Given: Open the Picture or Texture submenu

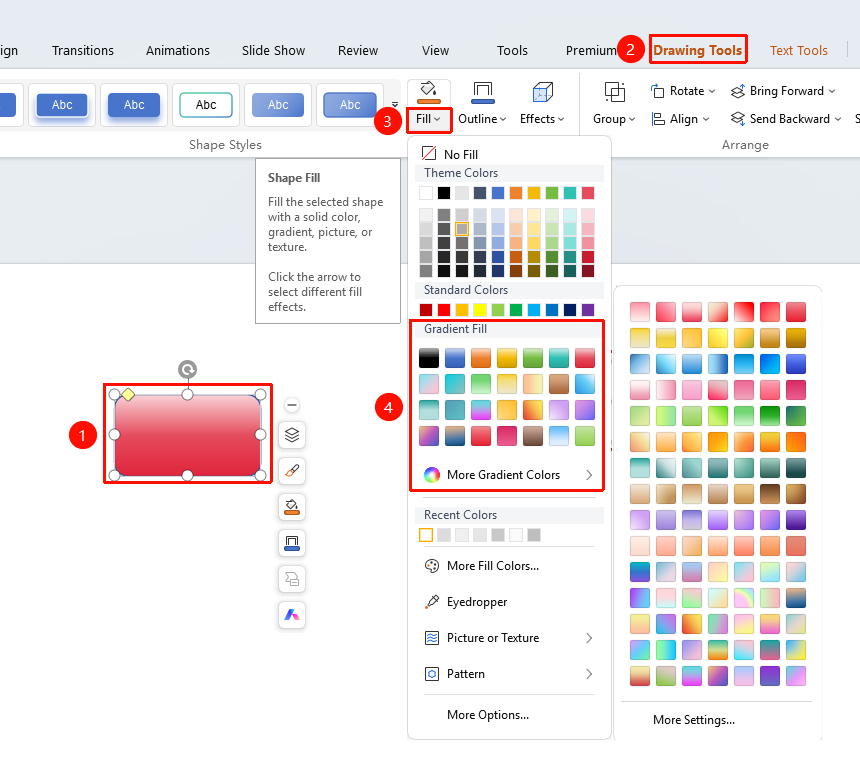Looking at the screenshot, I should pyautogui.click(x=509, y=638).
